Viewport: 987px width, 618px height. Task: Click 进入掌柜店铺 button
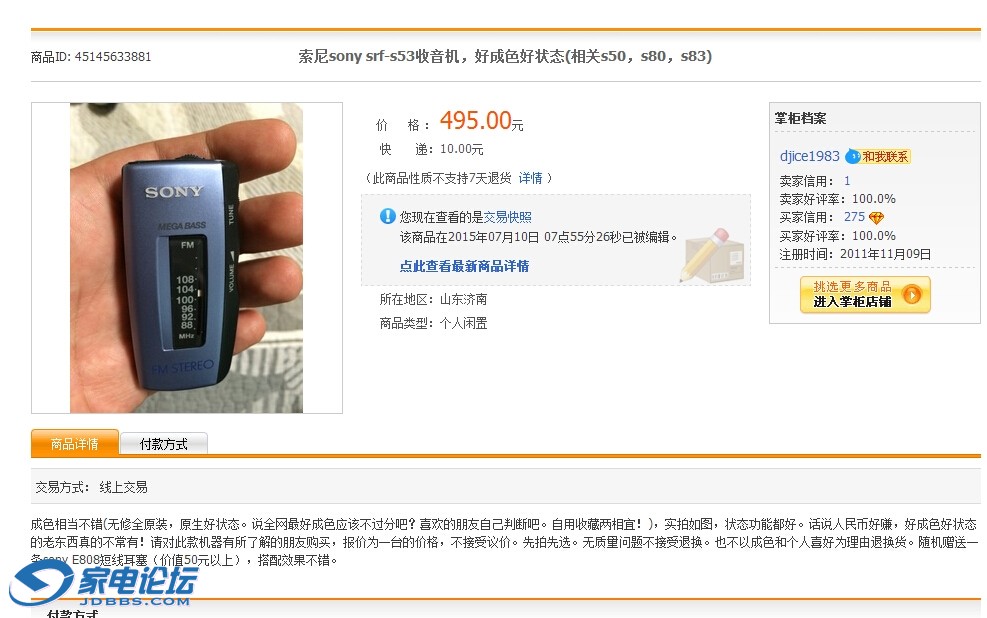[866, 295]
